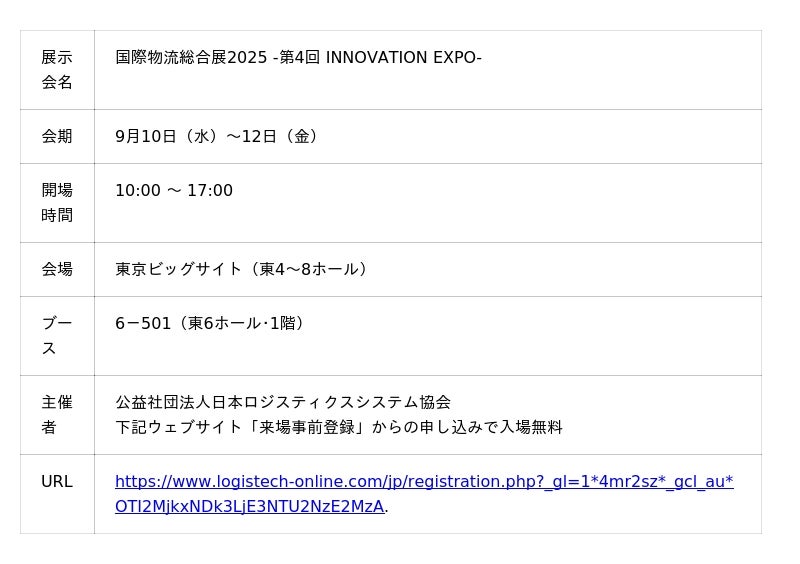The height and width of the screenshot is (564, 800).
Task: Select the URL label cell
Action: point(57,494)
